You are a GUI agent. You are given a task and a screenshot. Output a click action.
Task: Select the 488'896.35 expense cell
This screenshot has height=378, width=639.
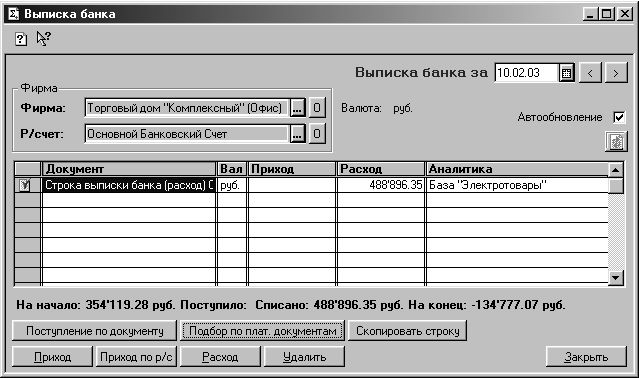(x=381, y=185)
